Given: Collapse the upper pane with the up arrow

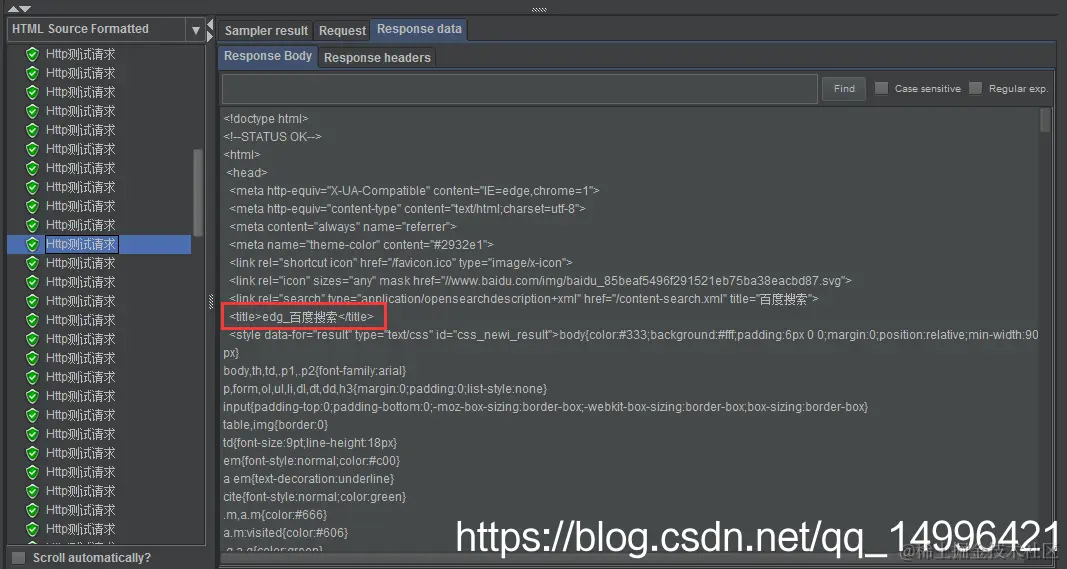Looking at the screenshot, I should point(13,9).
